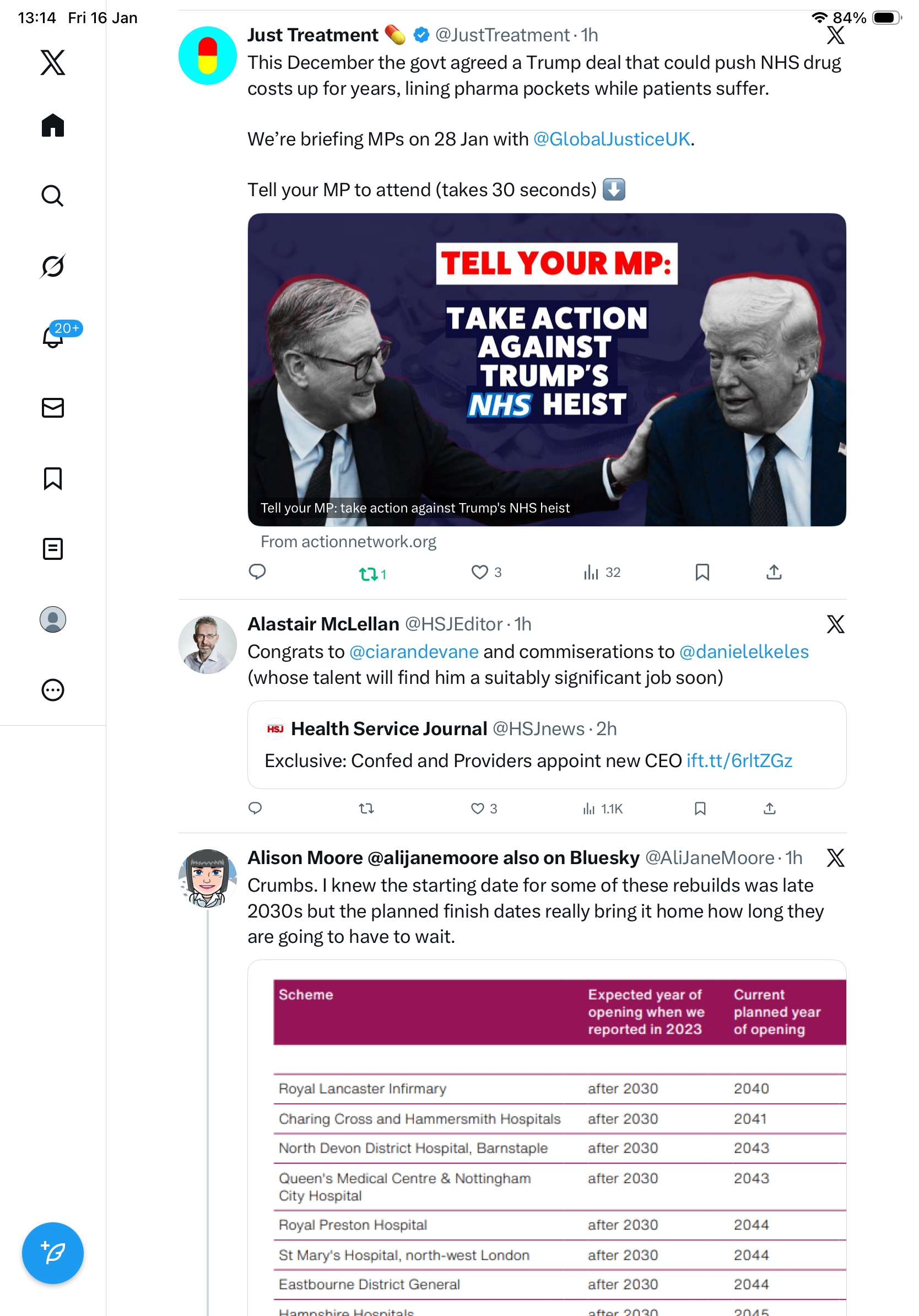This screenshot has height=1316, width=919.
Task: Open Profile avatar icon in sidebar
Action: (x=53, y=619)
